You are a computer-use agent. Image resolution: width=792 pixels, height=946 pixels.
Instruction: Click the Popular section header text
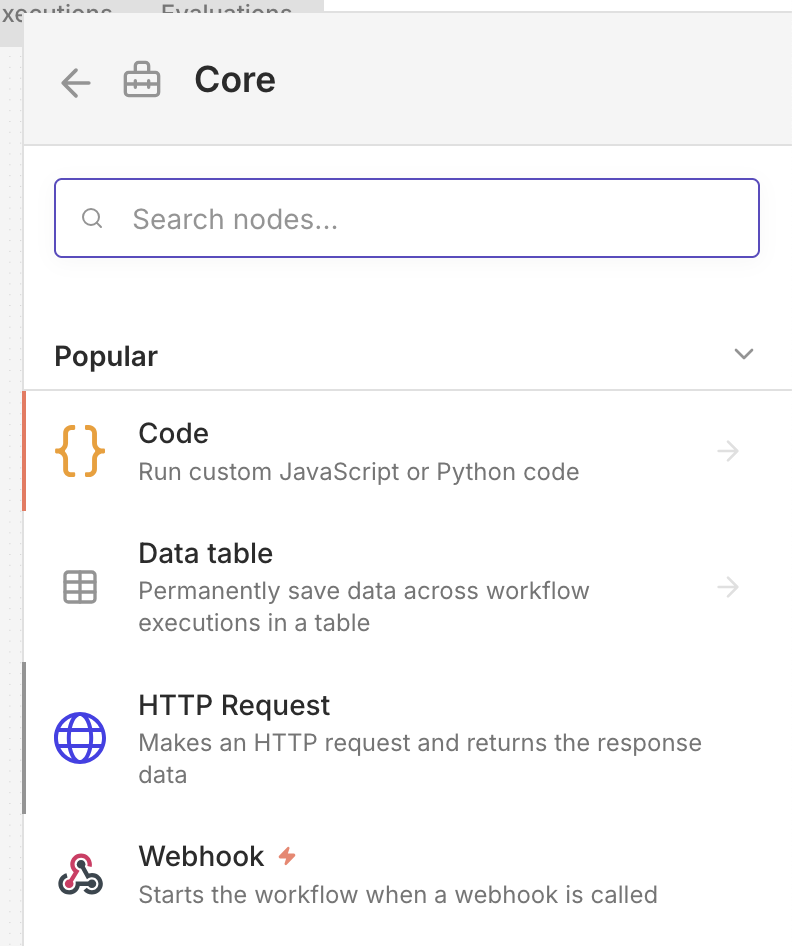[105, 356]
